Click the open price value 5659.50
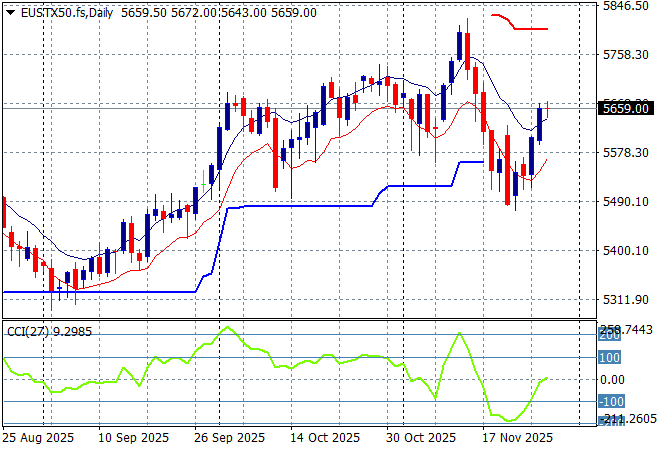The height and width of the screenshot is (450, 660). click(x=144, y=13)
